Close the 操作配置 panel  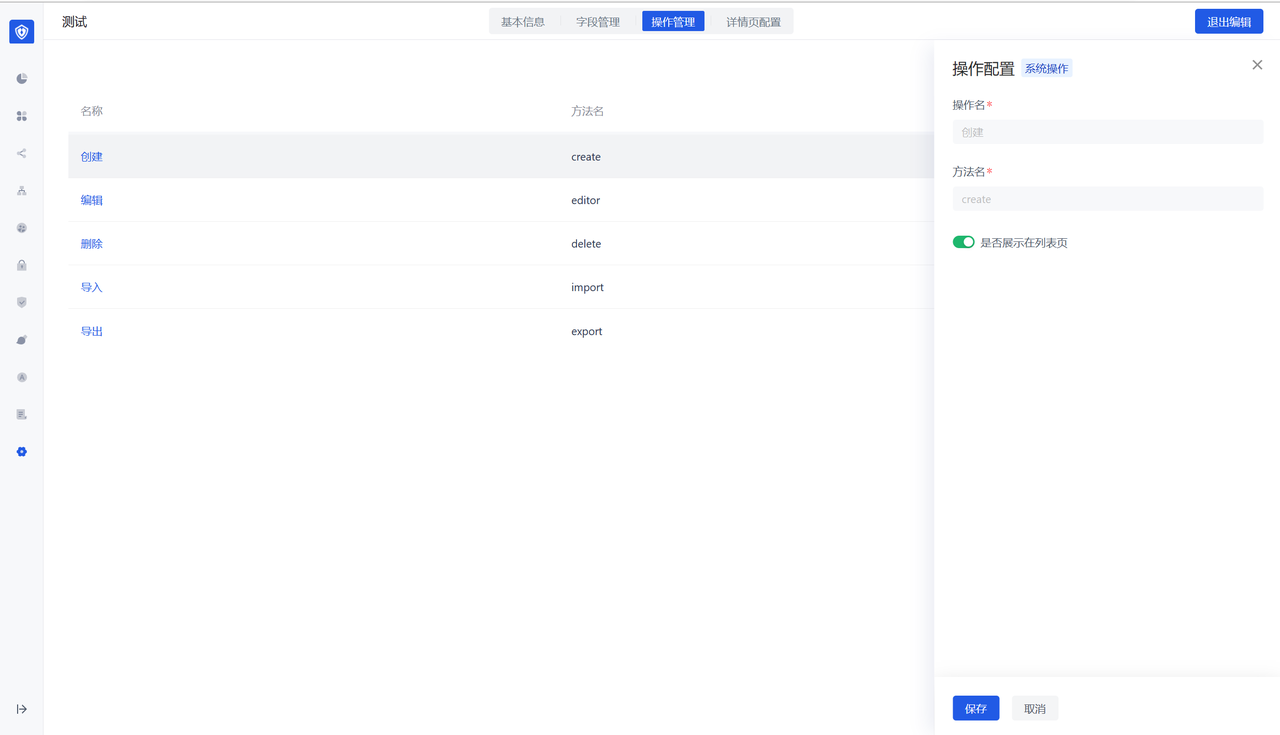pos(1257,65)
